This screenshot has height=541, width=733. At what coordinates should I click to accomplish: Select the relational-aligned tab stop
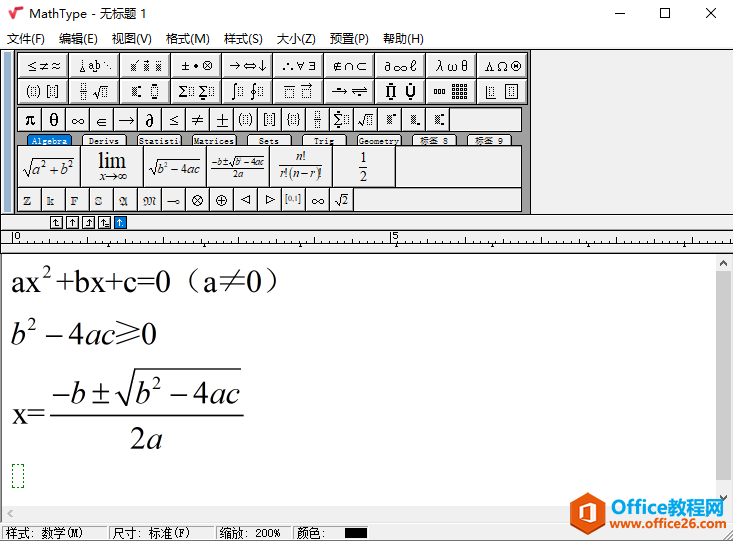[x=104, y=223]
